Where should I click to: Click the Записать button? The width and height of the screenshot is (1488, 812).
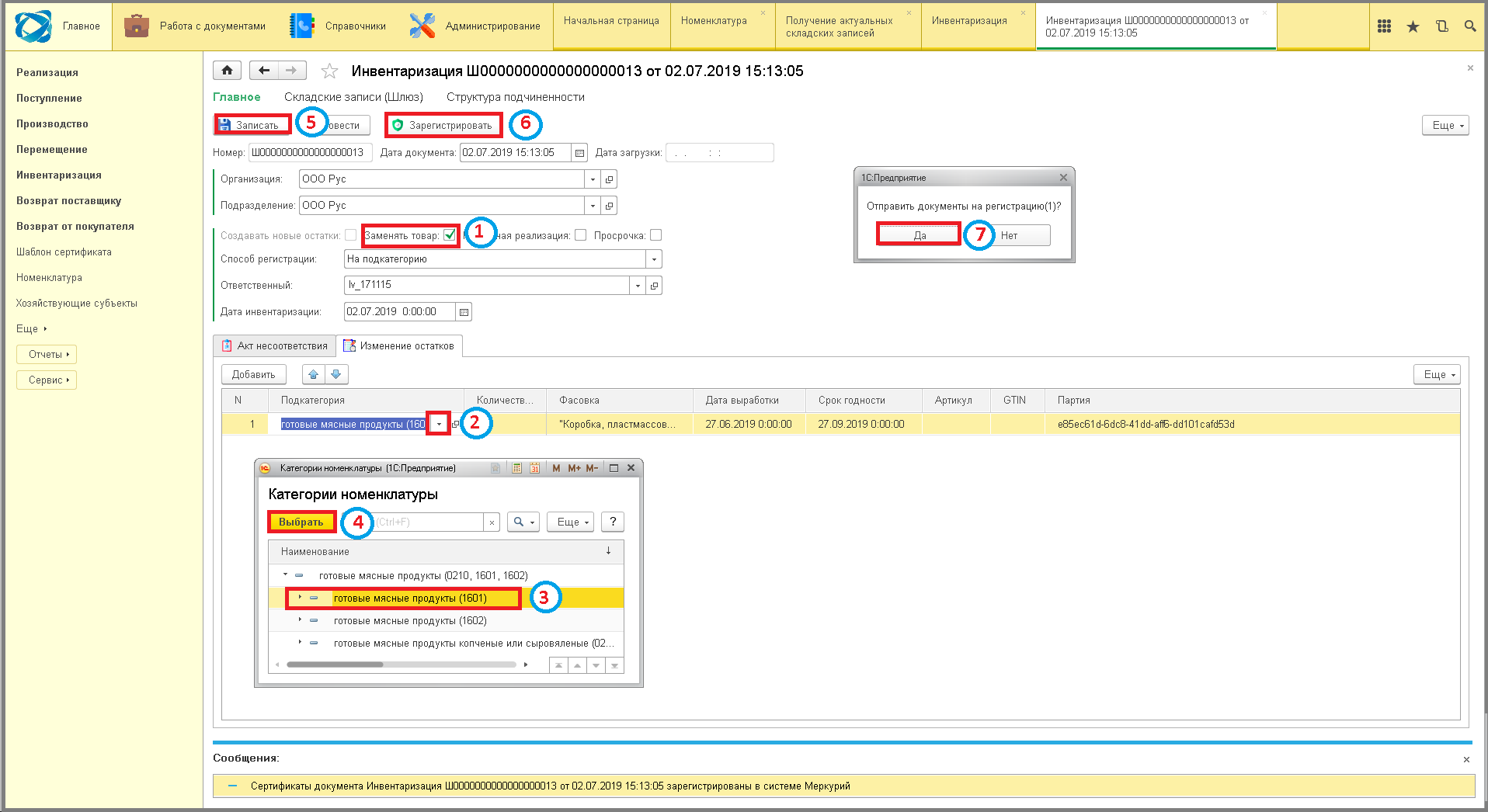coord(252,125)
